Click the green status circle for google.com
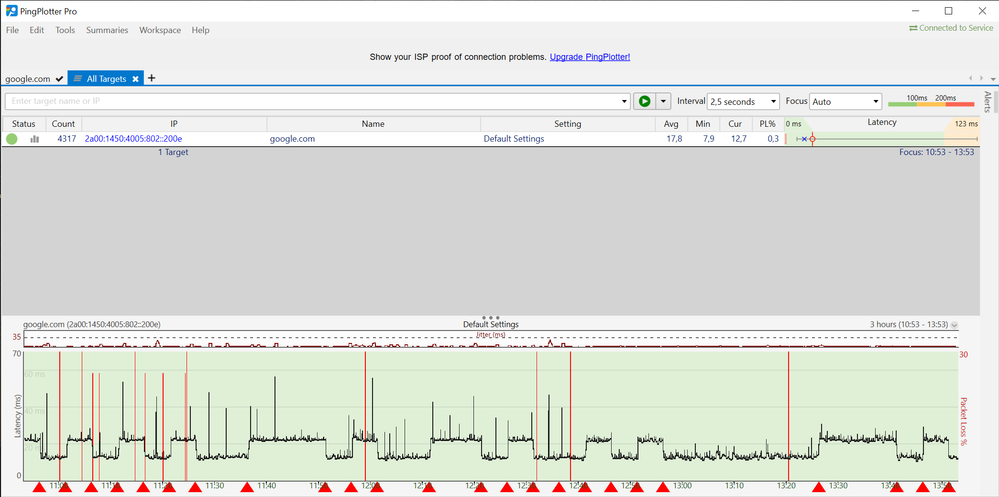This screenshot has height=497, width=999. (x=12, y=139)
